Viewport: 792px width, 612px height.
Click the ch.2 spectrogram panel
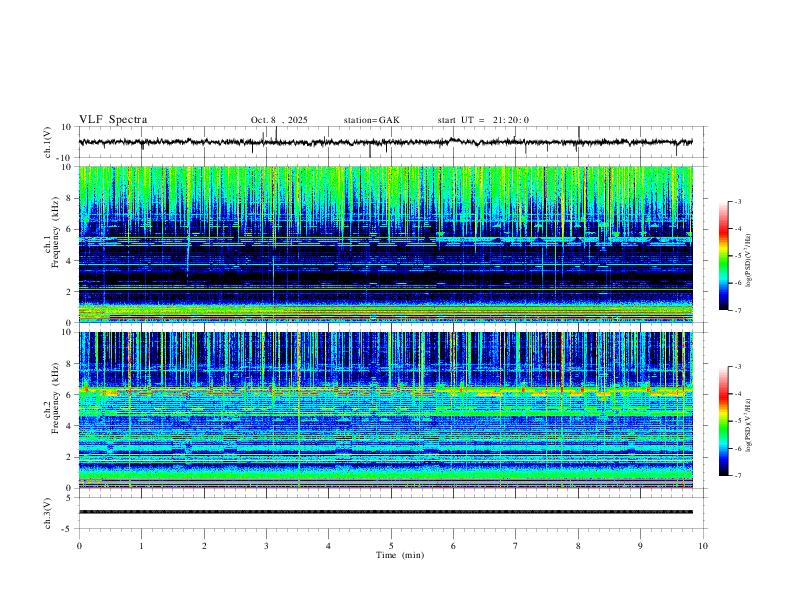tap(385, 410)
